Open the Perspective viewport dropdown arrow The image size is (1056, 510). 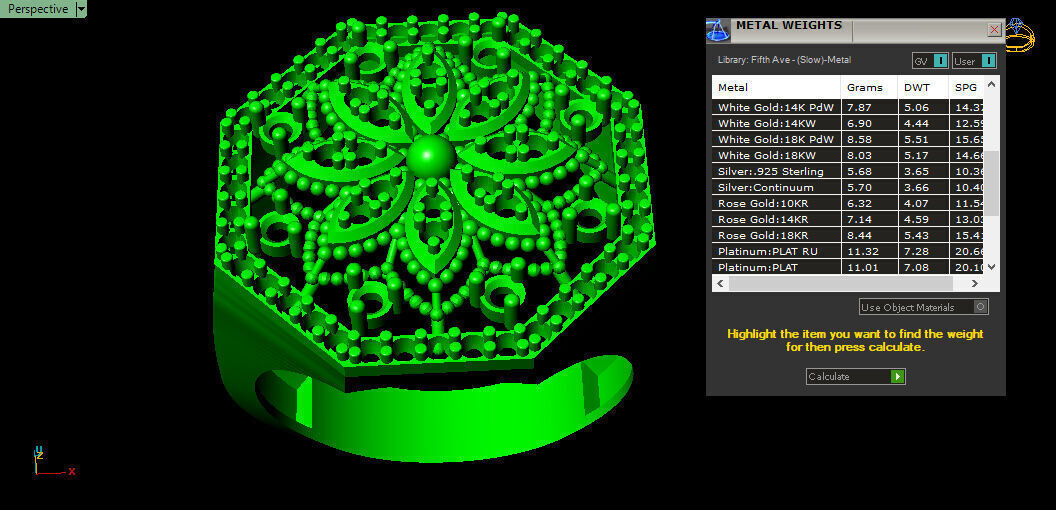[81, 9]
